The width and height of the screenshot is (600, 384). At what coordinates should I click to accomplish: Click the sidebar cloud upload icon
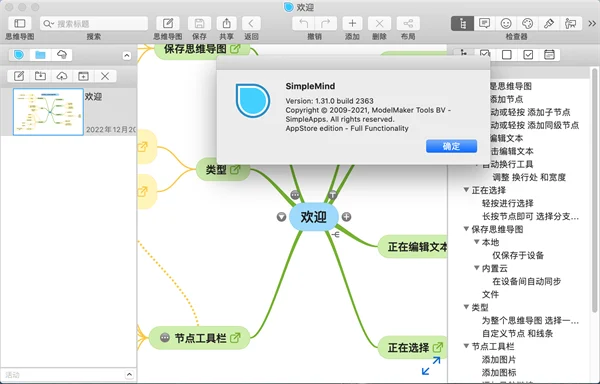[62, 76]
